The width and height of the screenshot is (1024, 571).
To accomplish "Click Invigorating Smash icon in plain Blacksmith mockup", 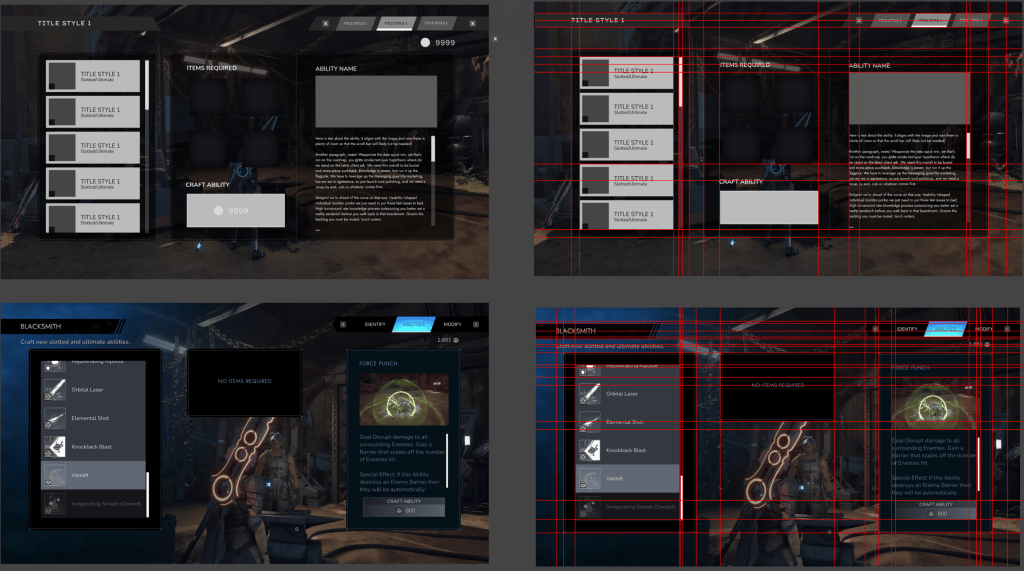I will (x=55, y=504).
